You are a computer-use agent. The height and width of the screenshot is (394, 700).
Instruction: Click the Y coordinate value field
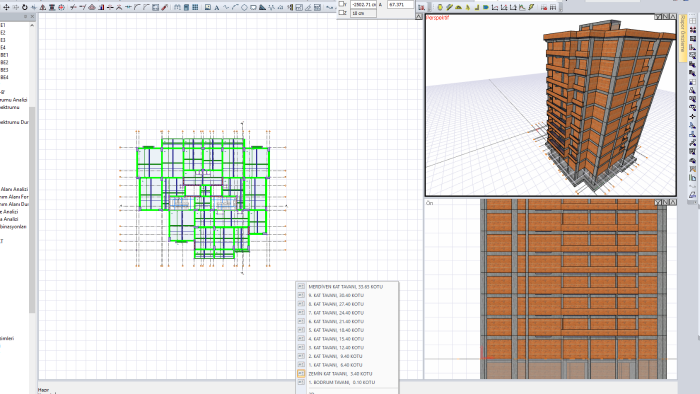pos(363,4)
